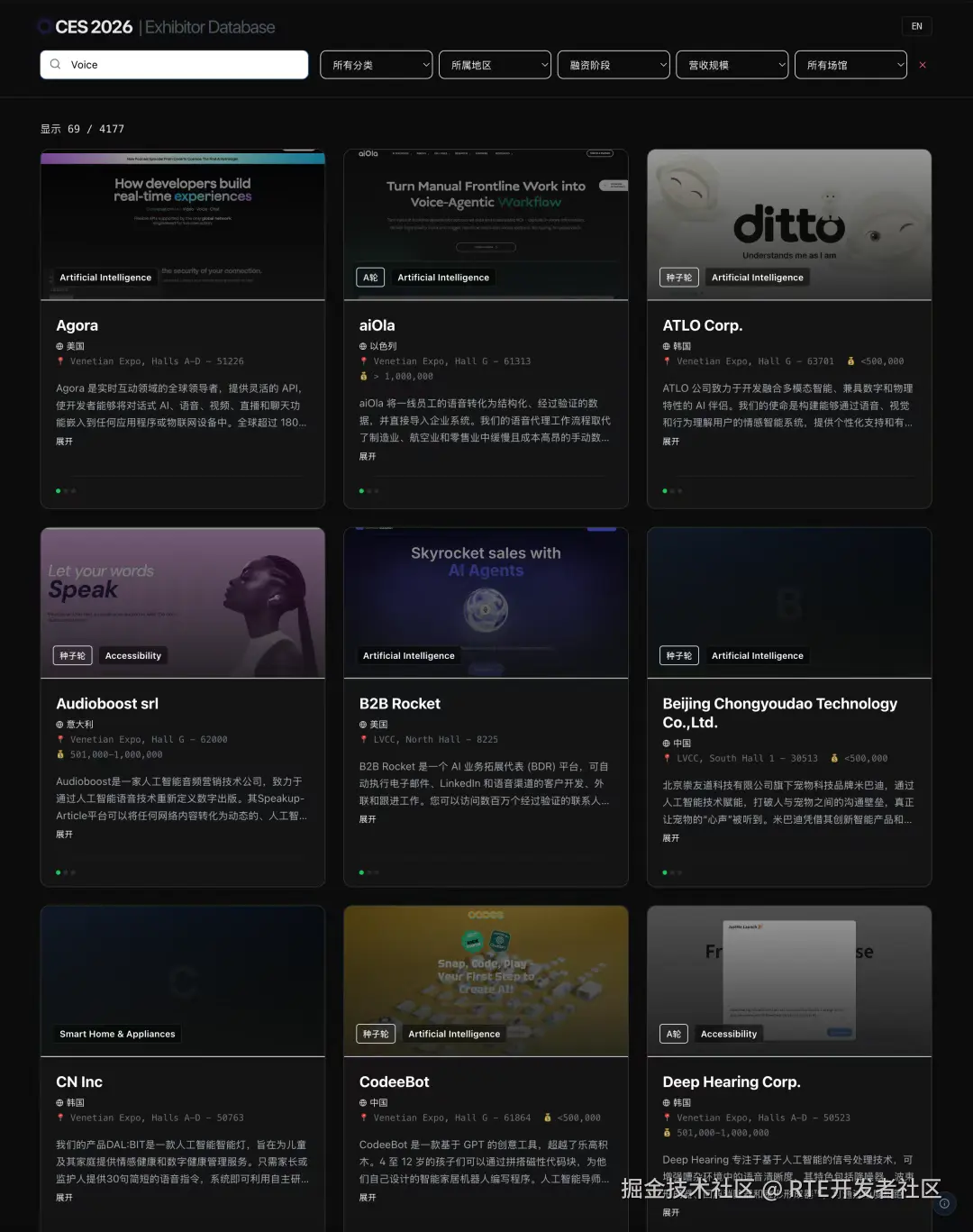Open the 所属地区 region dropdown
This screenshot has height=1232, width=973.
pyautogui.click(x=495, y=65)
